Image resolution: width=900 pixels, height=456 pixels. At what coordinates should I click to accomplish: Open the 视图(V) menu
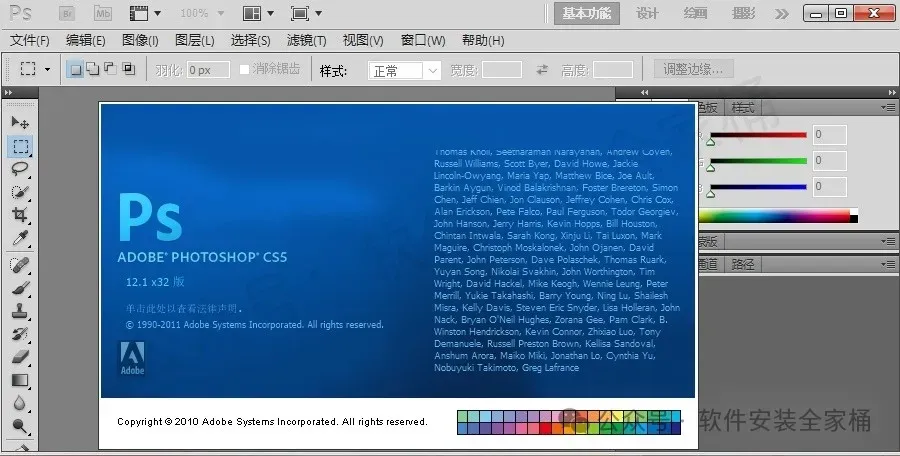pyautogui.click(x=363, y=40)
